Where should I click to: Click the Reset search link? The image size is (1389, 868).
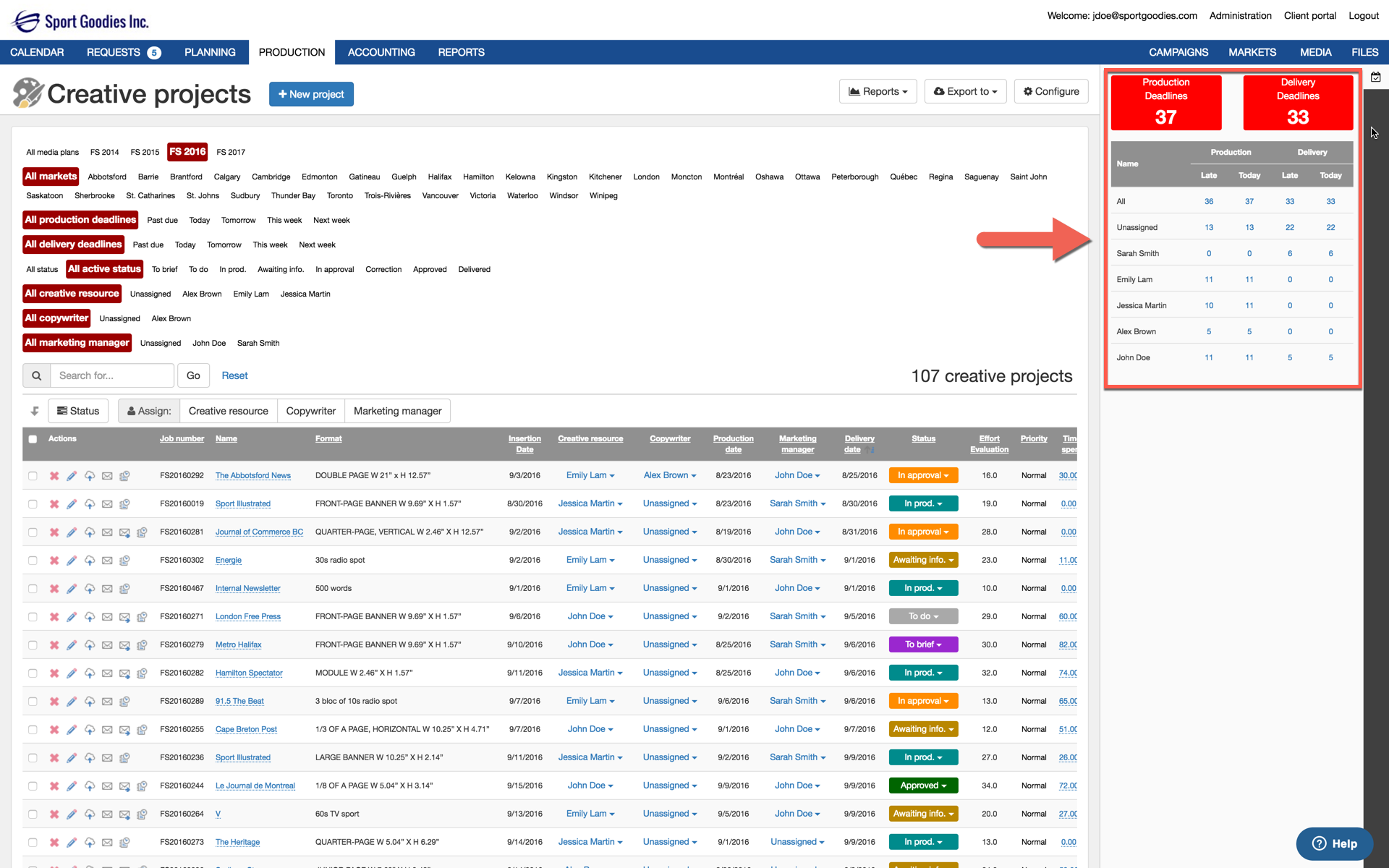tap(234, 375)
